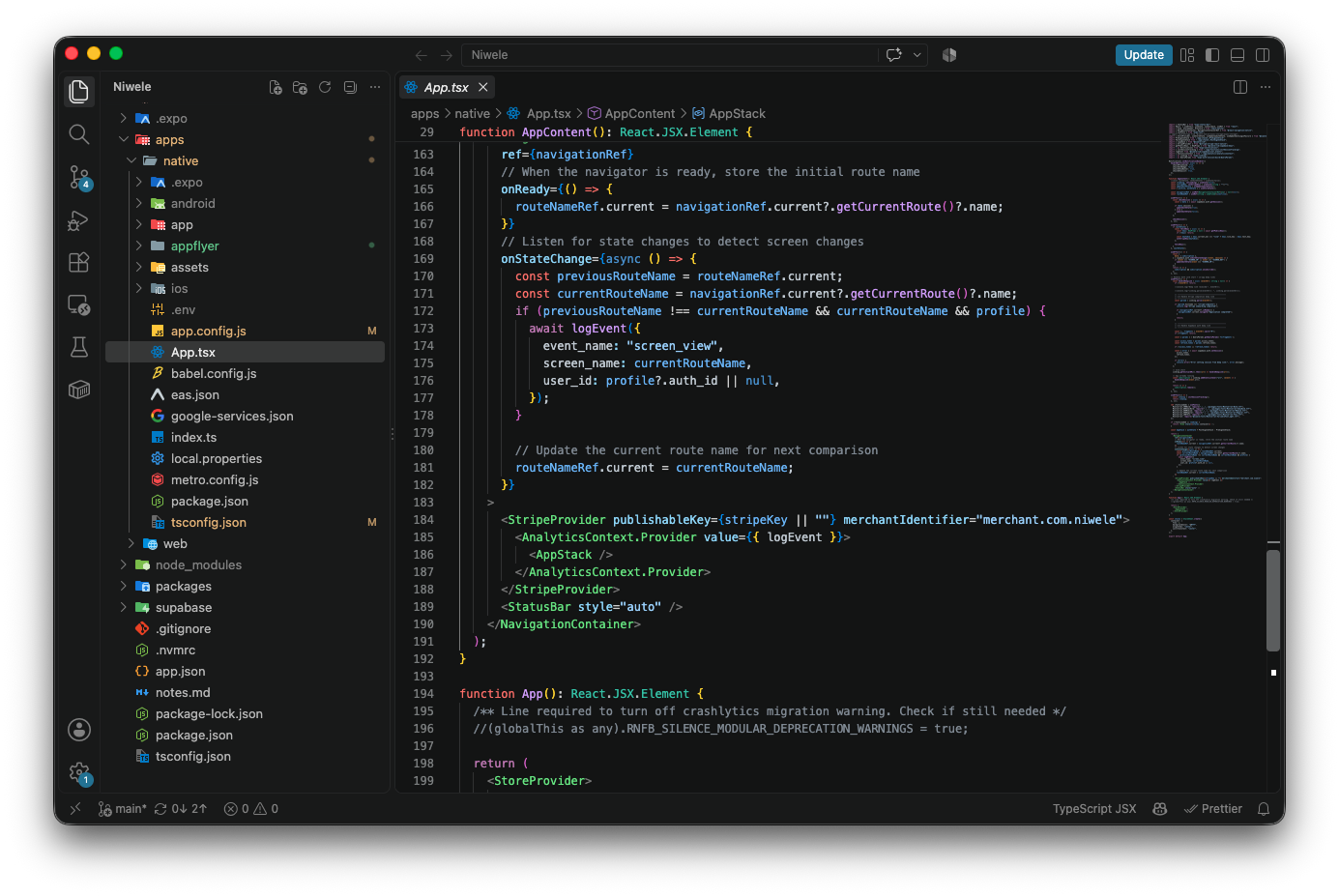Toggle the secondary side bar visibility
This screenshot has width=1339, height=896.
(1263, 55)
